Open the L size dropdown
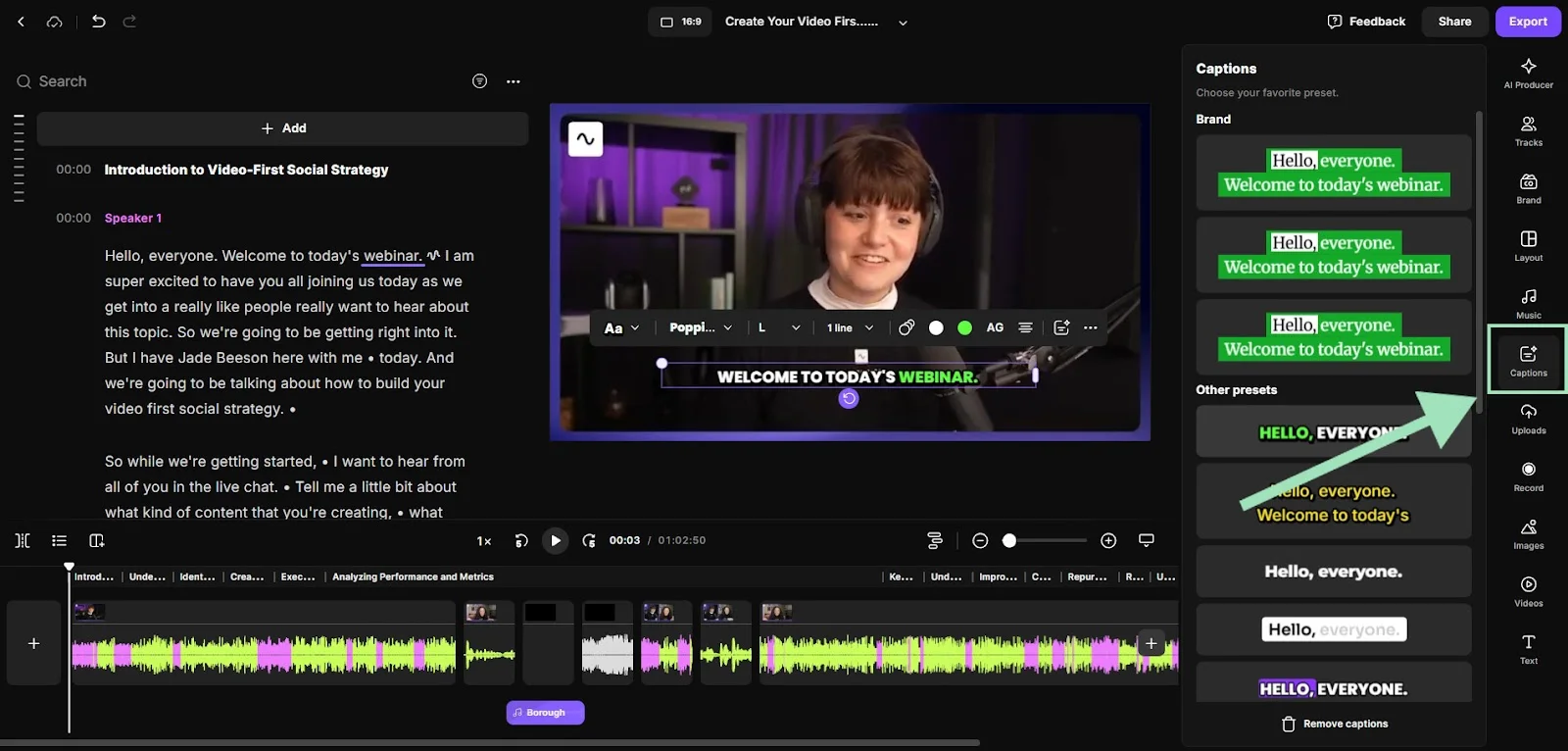 click(x=779, y=327)
